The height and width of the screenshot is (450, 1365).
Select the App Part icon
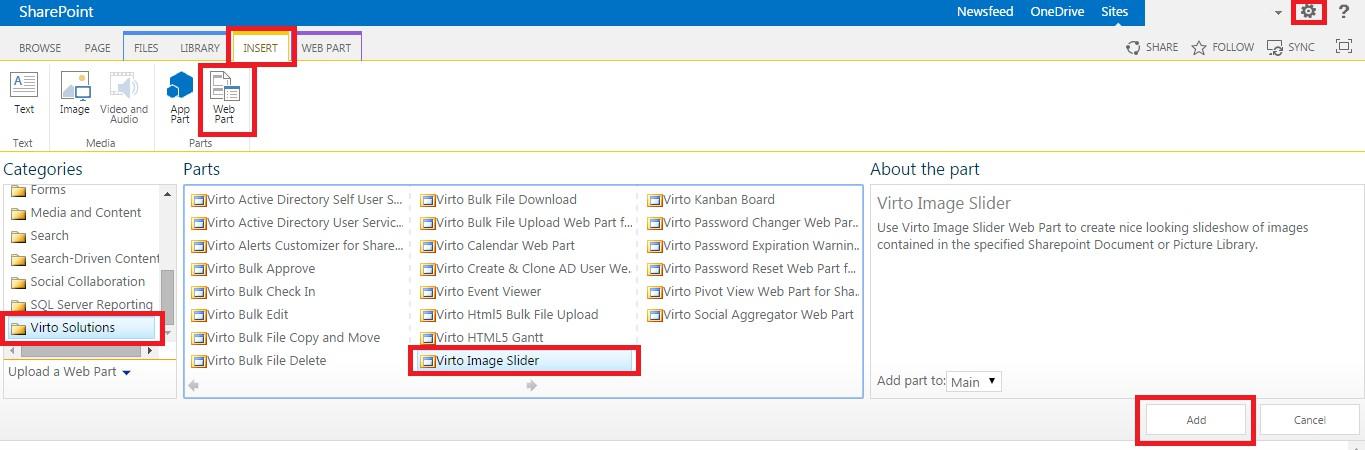[180, 88]
